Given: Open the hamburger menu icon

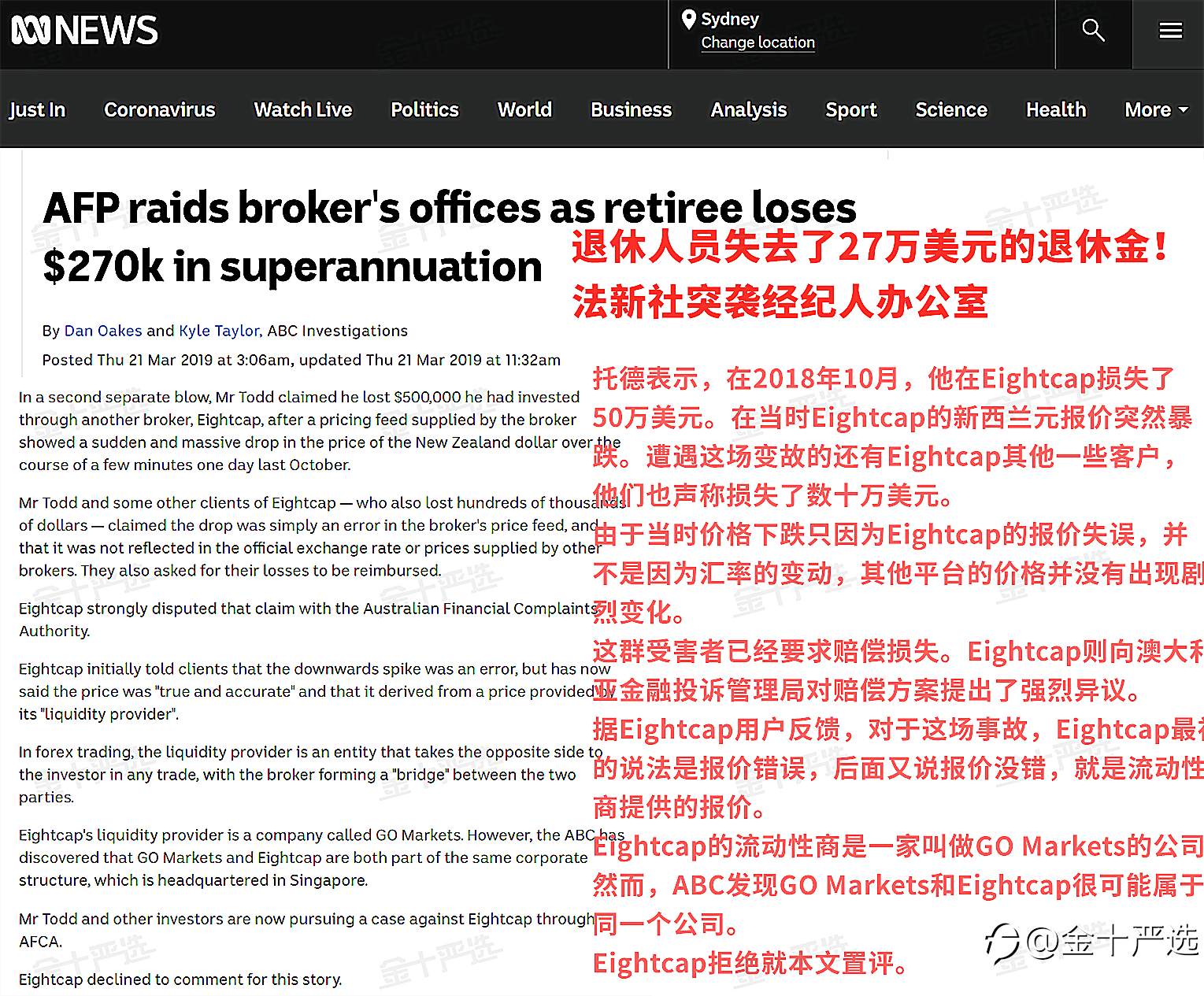Looking at the screenshot, I should point(1170,31).
